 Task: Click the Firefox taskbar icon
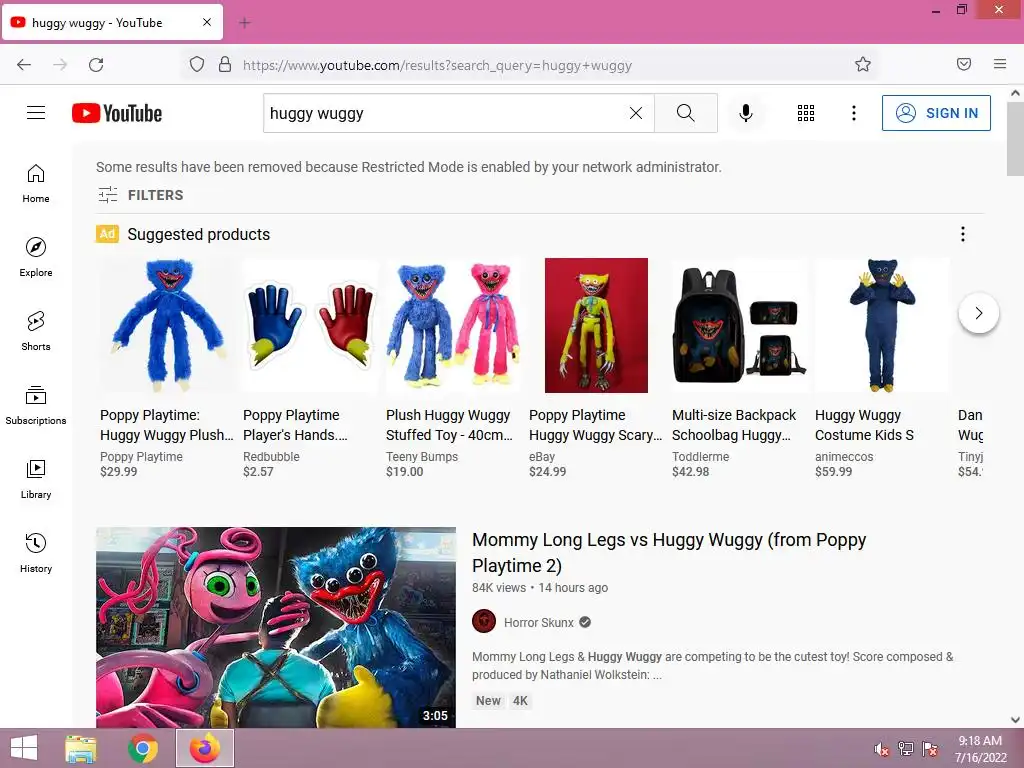coord(205,748)
